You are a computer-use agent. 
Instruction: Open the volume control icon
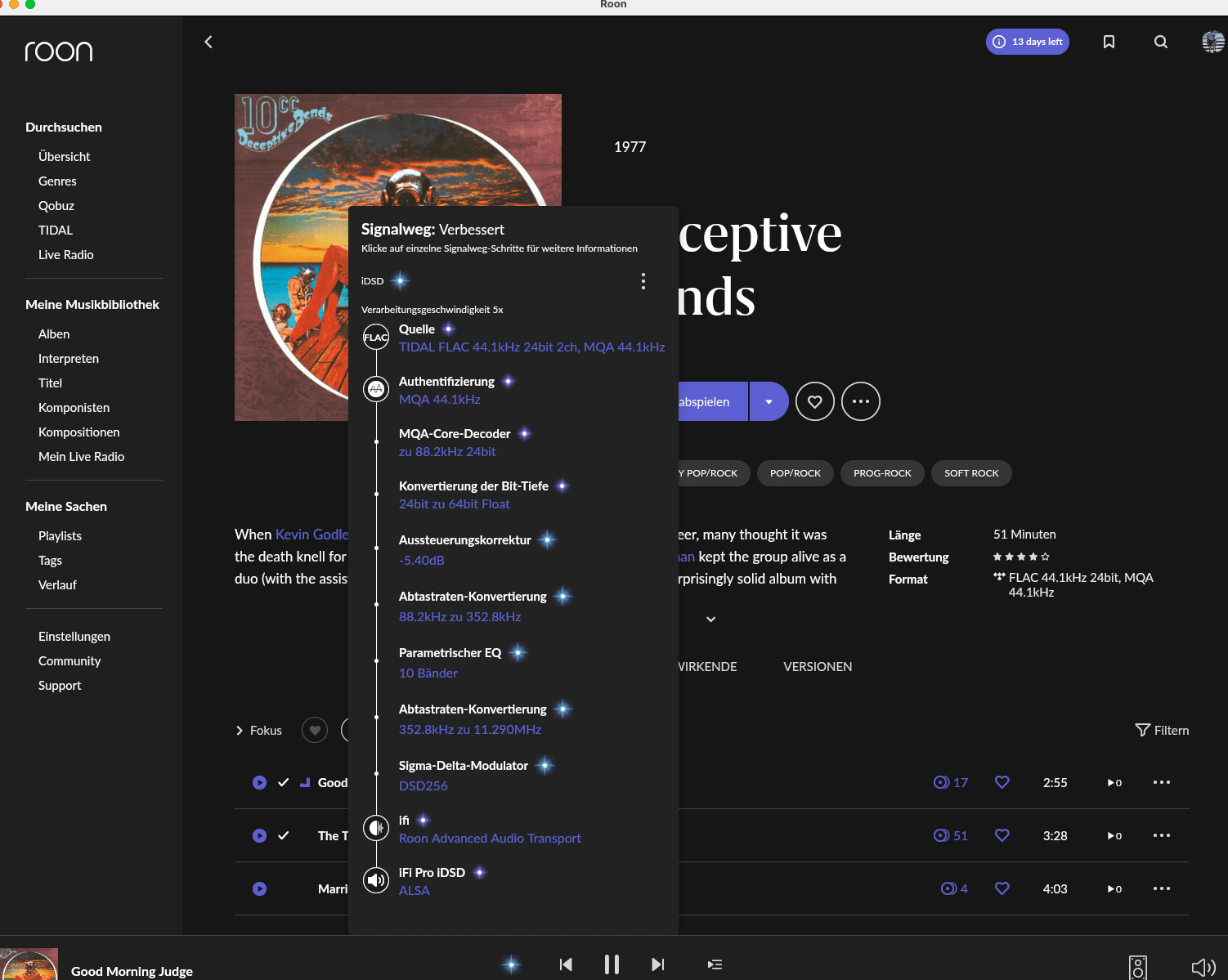[1203, 968]
